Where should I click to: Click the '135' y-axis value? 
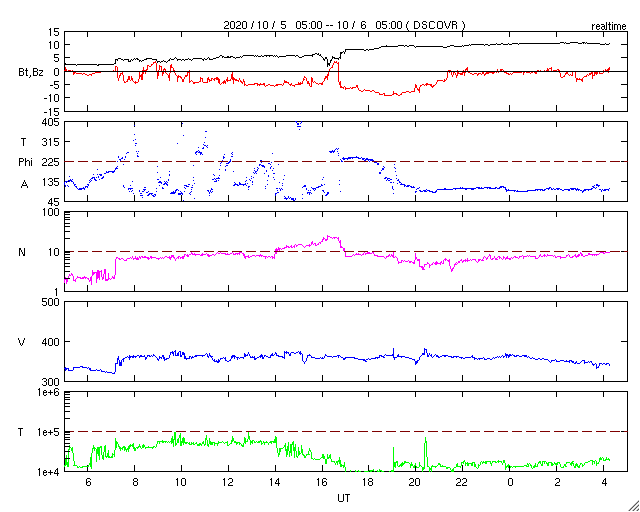tap(51, 182)
